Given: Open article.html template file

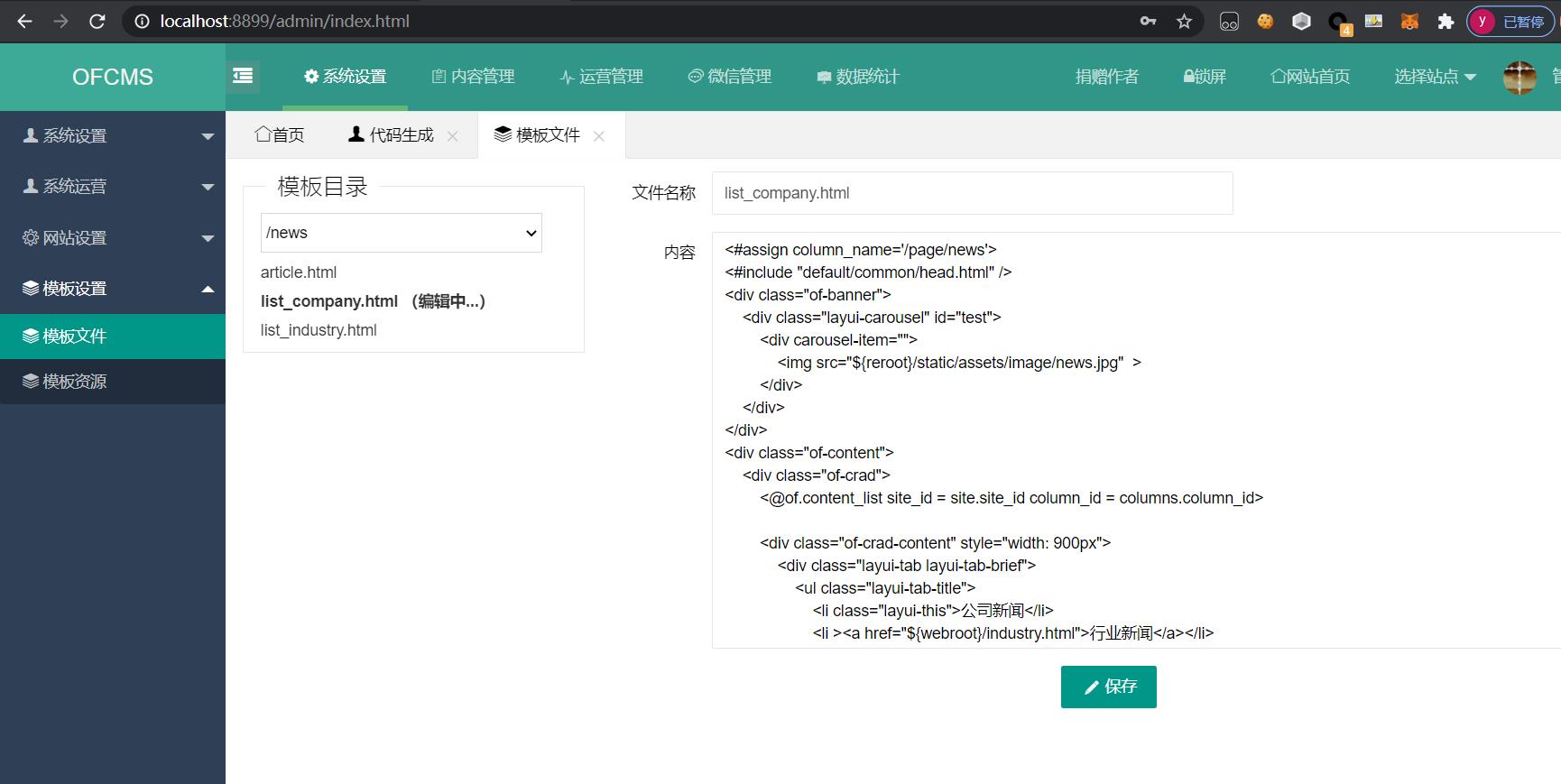Looking at the screenshot, I should click(299, 272).
